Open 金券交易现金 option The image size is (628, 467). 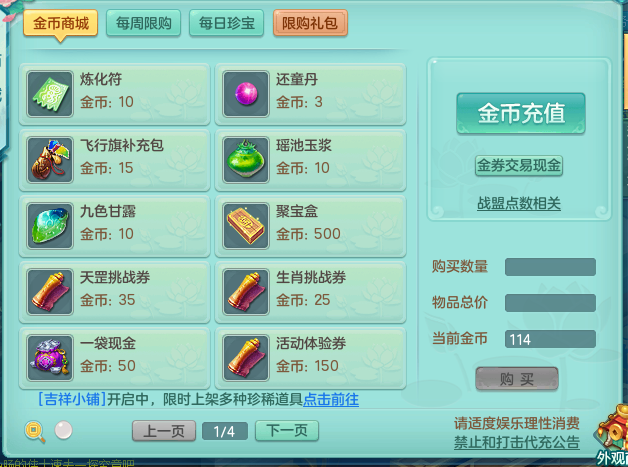click(x=519, y=165)
